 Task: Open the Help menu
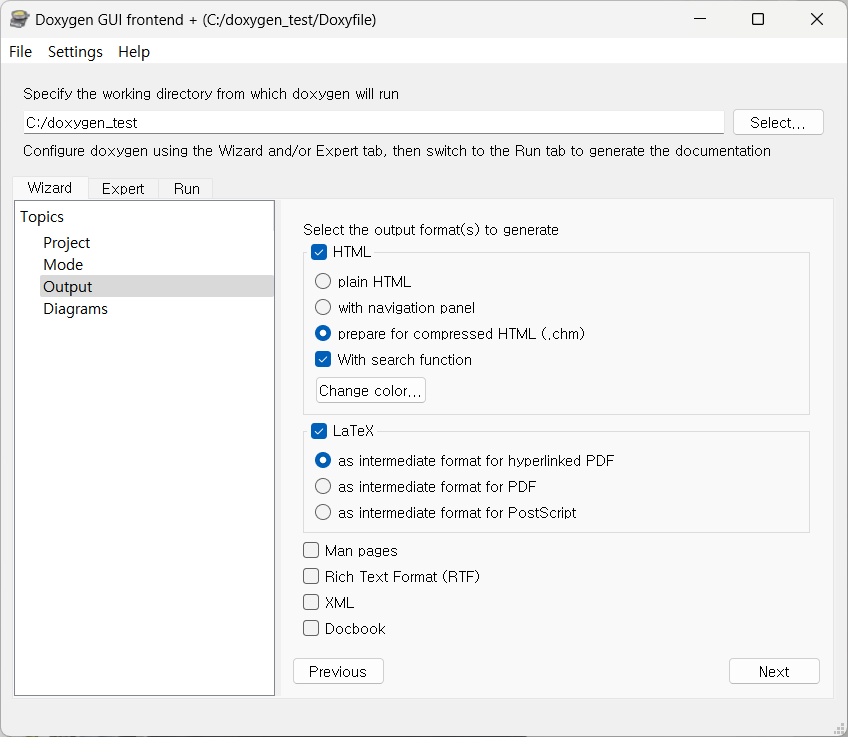(x=134, y=52)
